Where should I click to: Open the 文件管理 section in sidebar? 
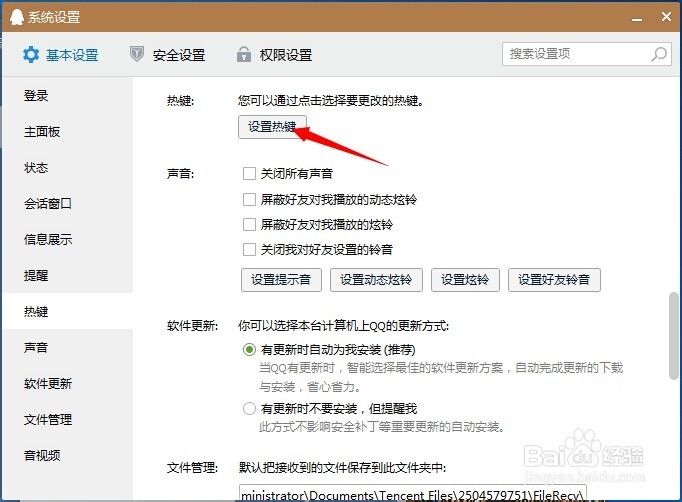pos(67,420)
